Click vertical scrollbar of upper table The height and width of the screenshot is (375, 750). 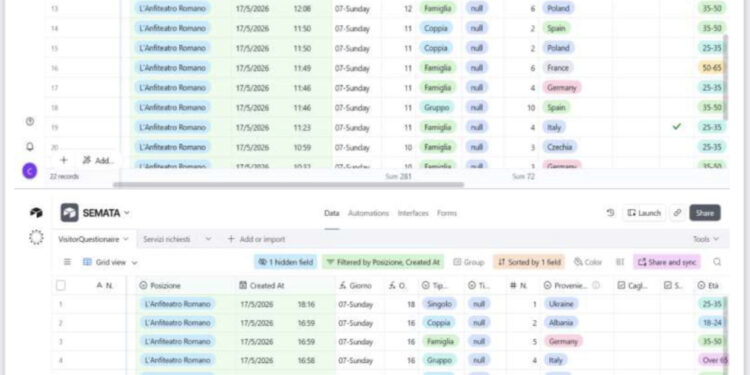pos(726,77)
